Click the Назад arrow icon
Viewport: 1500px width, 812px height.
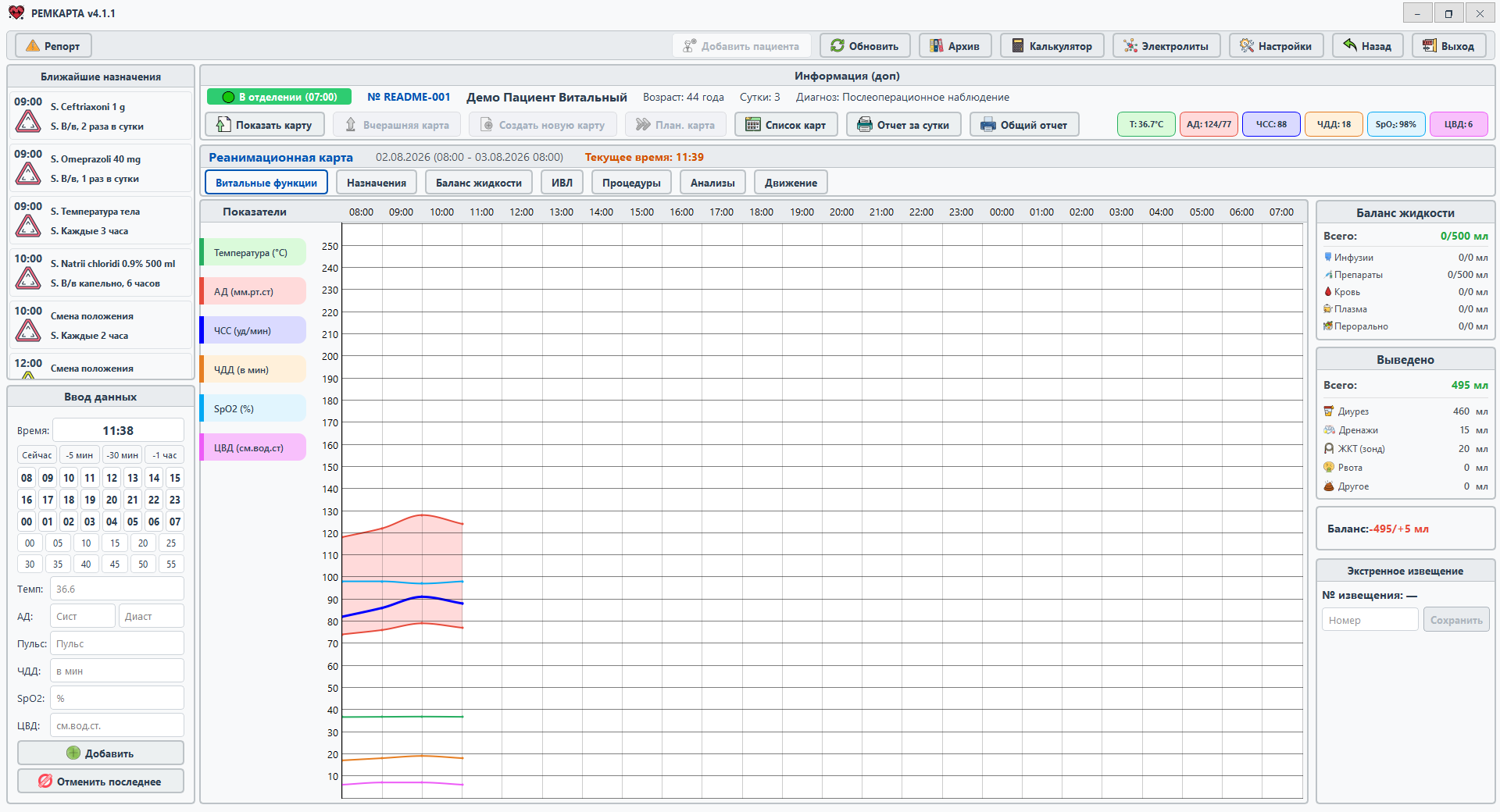pyautogui.click(x=1350, y=45)
